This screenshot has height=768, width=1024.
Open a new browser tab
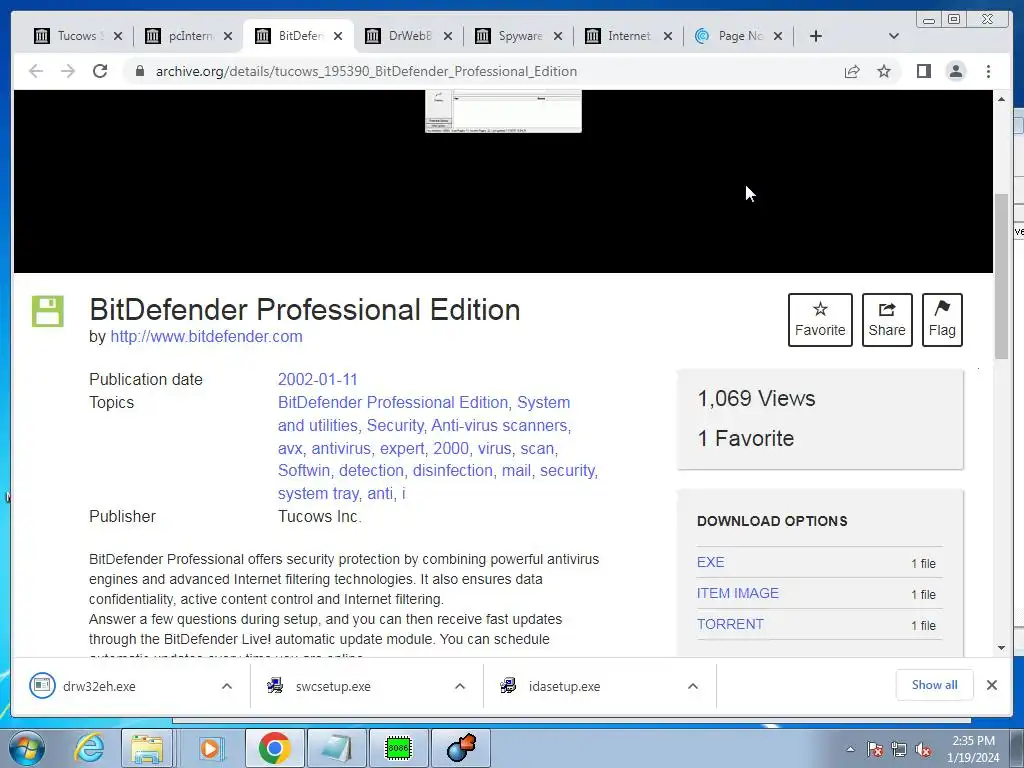[816, 36]
